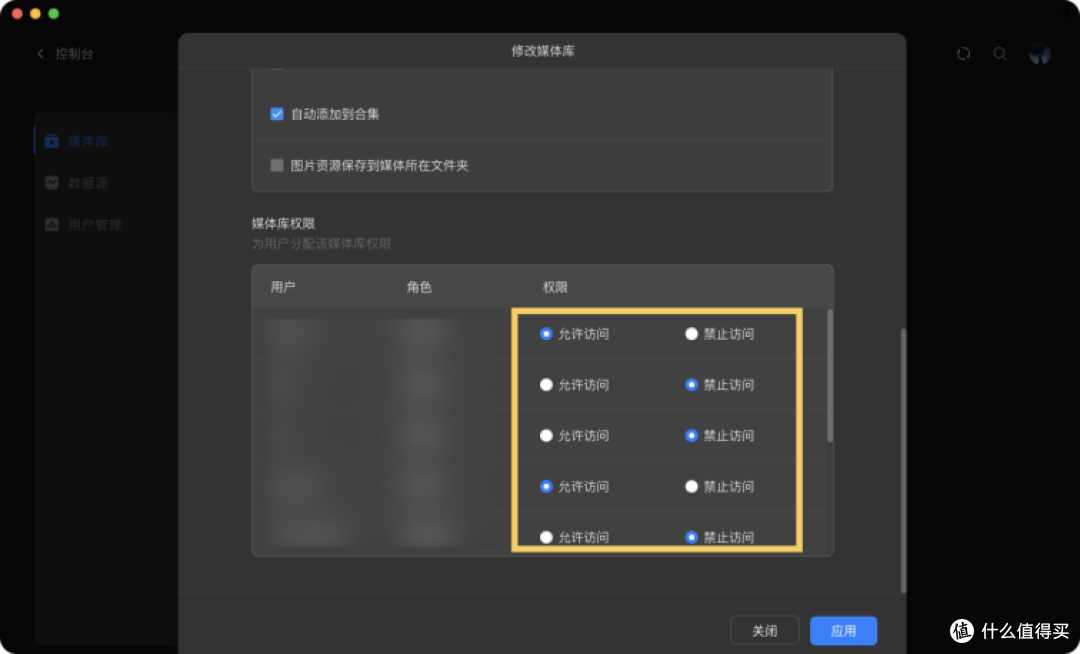Go back to 控制台 using the arrow
The image size is (1080, 654).
40,54
